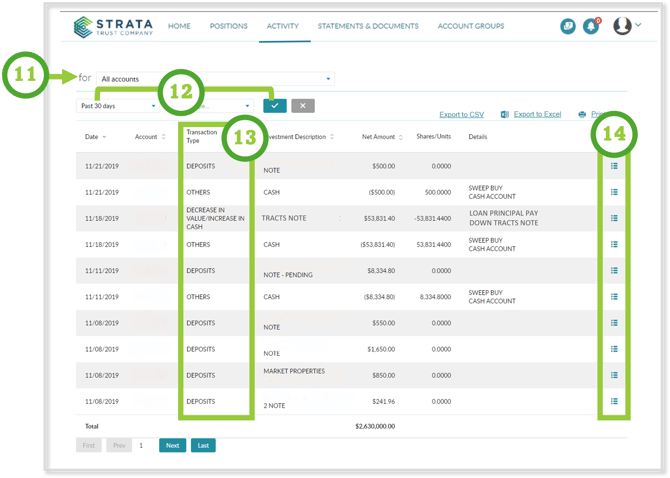This screenshot has width=670, height=478.
Task: Open details icon for 11/18/2019 OTHERS cash row
Action: pos(614,244)
